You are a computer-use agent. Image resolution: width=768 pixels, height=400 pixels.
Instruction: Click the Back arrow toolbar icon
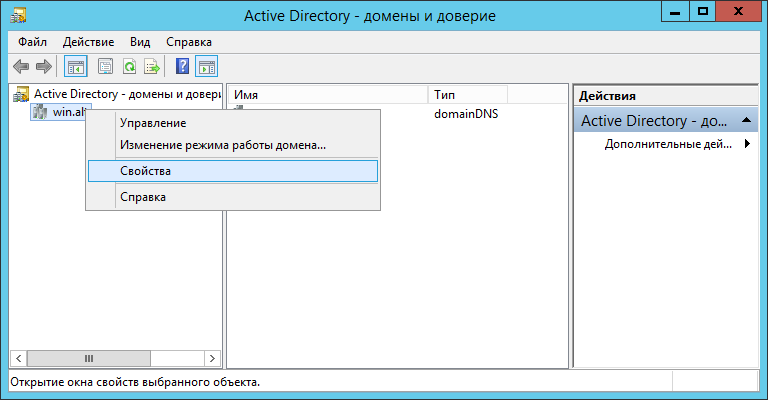click(x=21, y=67)
